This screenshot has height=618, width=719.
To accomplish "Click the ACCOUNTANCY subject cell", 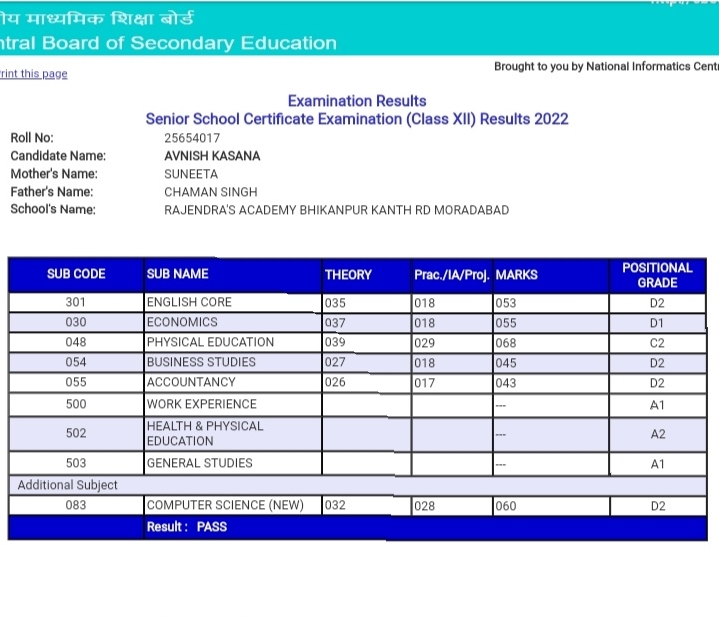I will coord(233,382).
